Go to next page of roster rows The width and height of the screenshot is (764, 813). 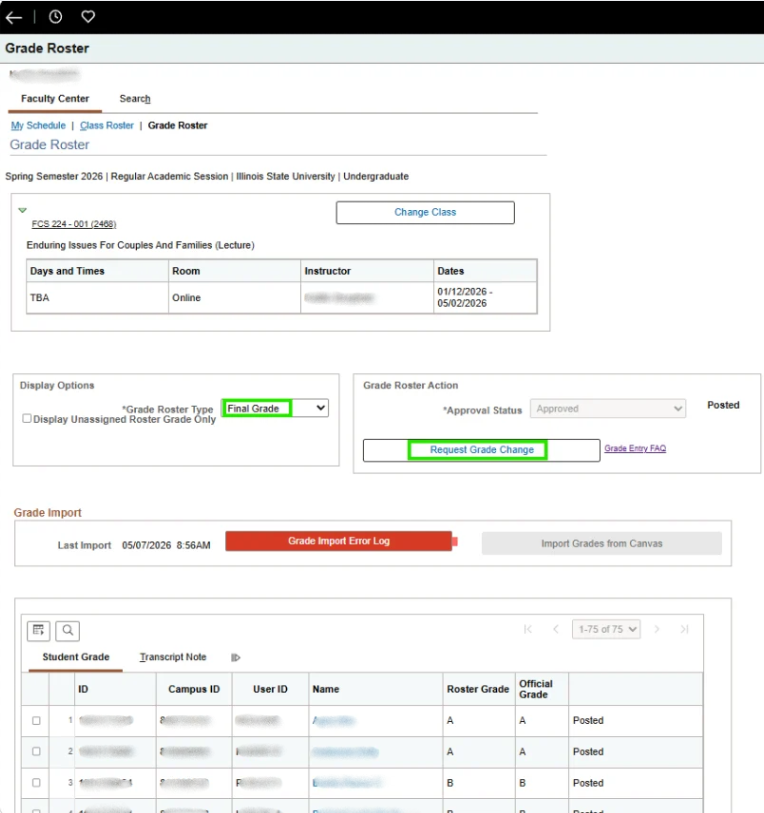pyautogui.click(x=657, y=629)
